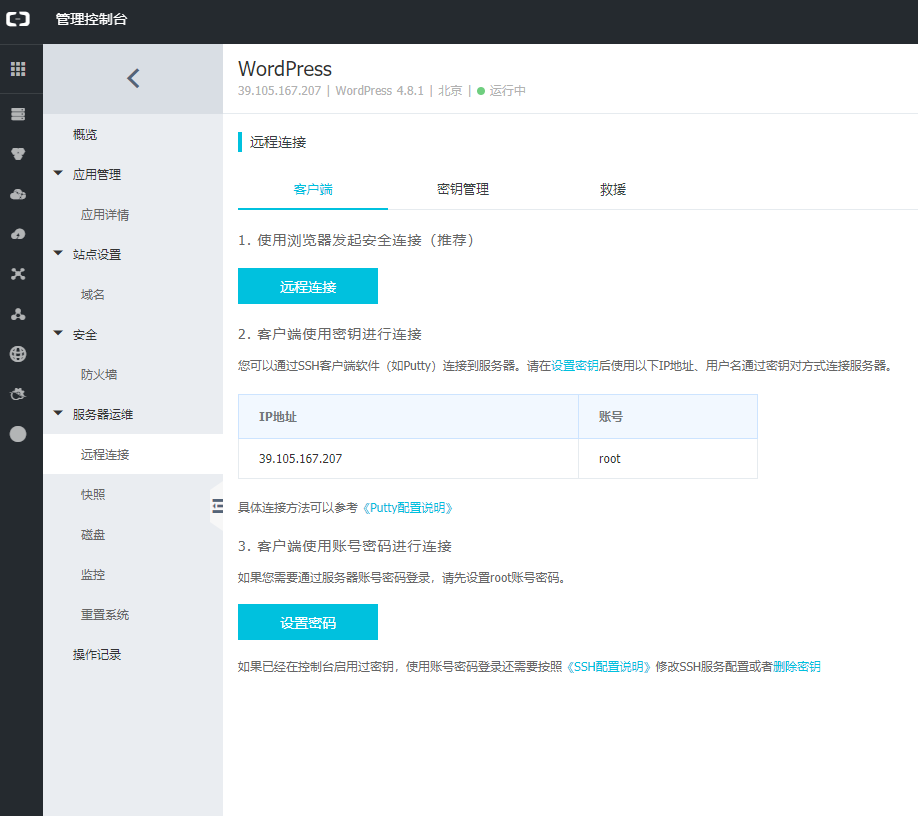Click the 运行中 status indicator

(x=501, y=91)
